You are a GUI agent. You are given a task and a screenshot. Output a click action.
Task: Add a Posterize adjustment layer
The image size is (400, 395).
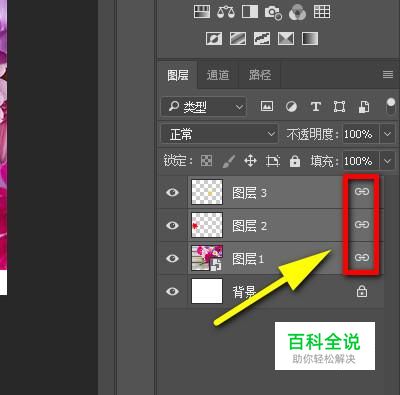click(x=238, y=39)
